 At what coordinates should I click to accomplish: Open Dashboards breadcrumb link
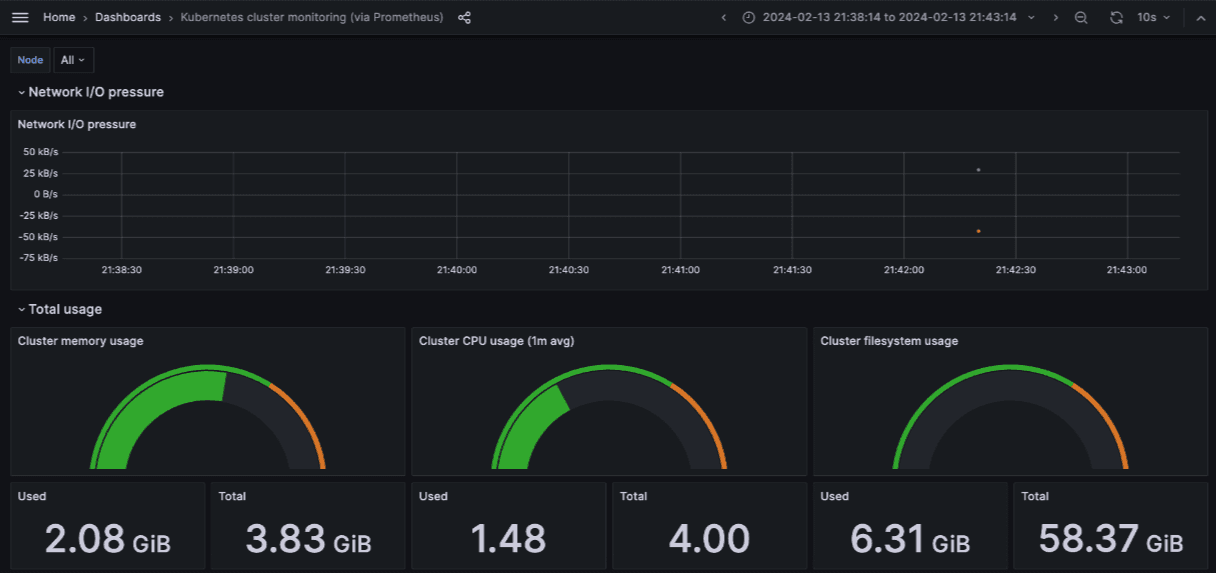pyautogui.click(x=127, y=18)
